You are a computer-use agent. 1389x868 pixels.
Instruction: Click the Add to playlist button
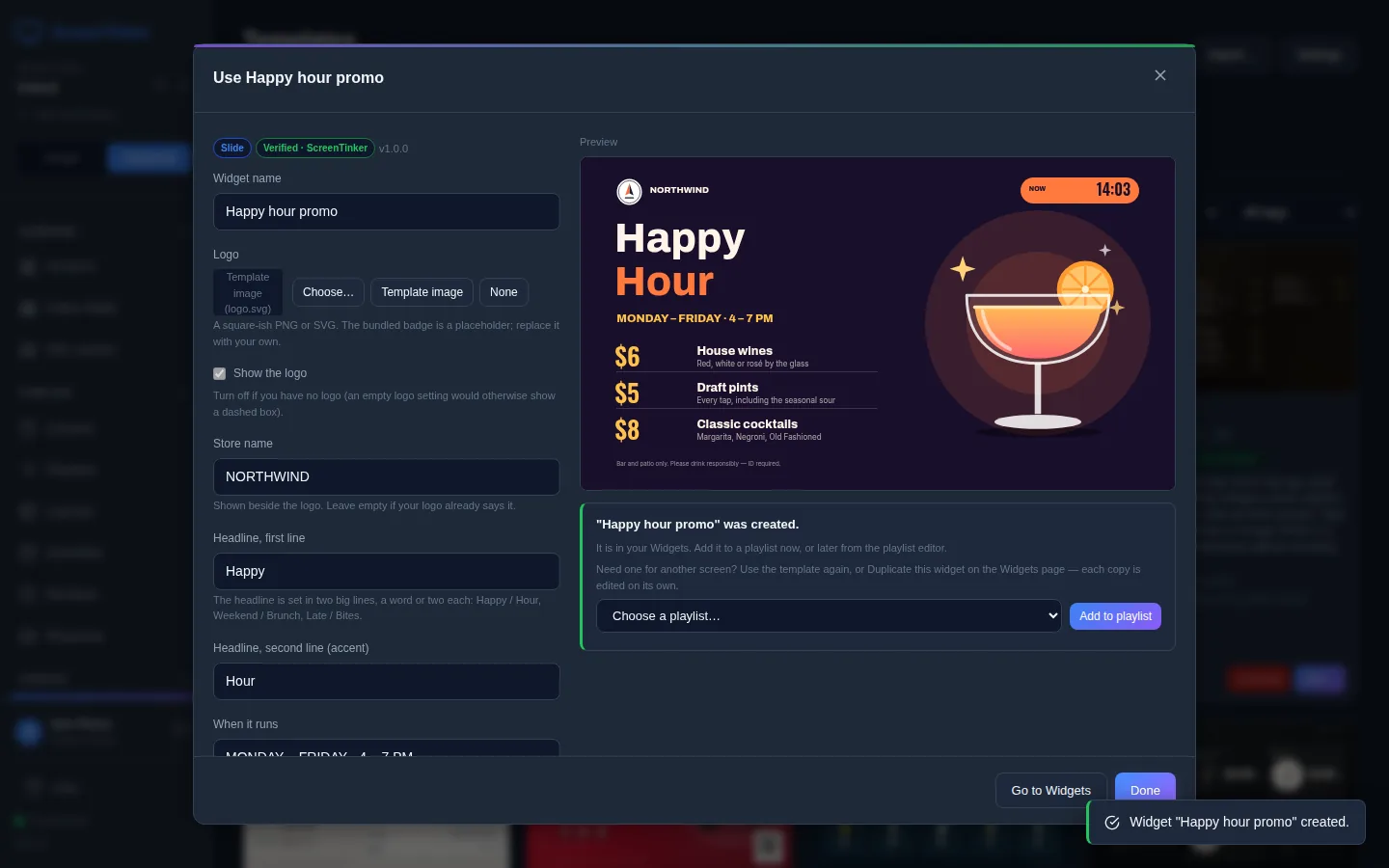pos(1115,616)
